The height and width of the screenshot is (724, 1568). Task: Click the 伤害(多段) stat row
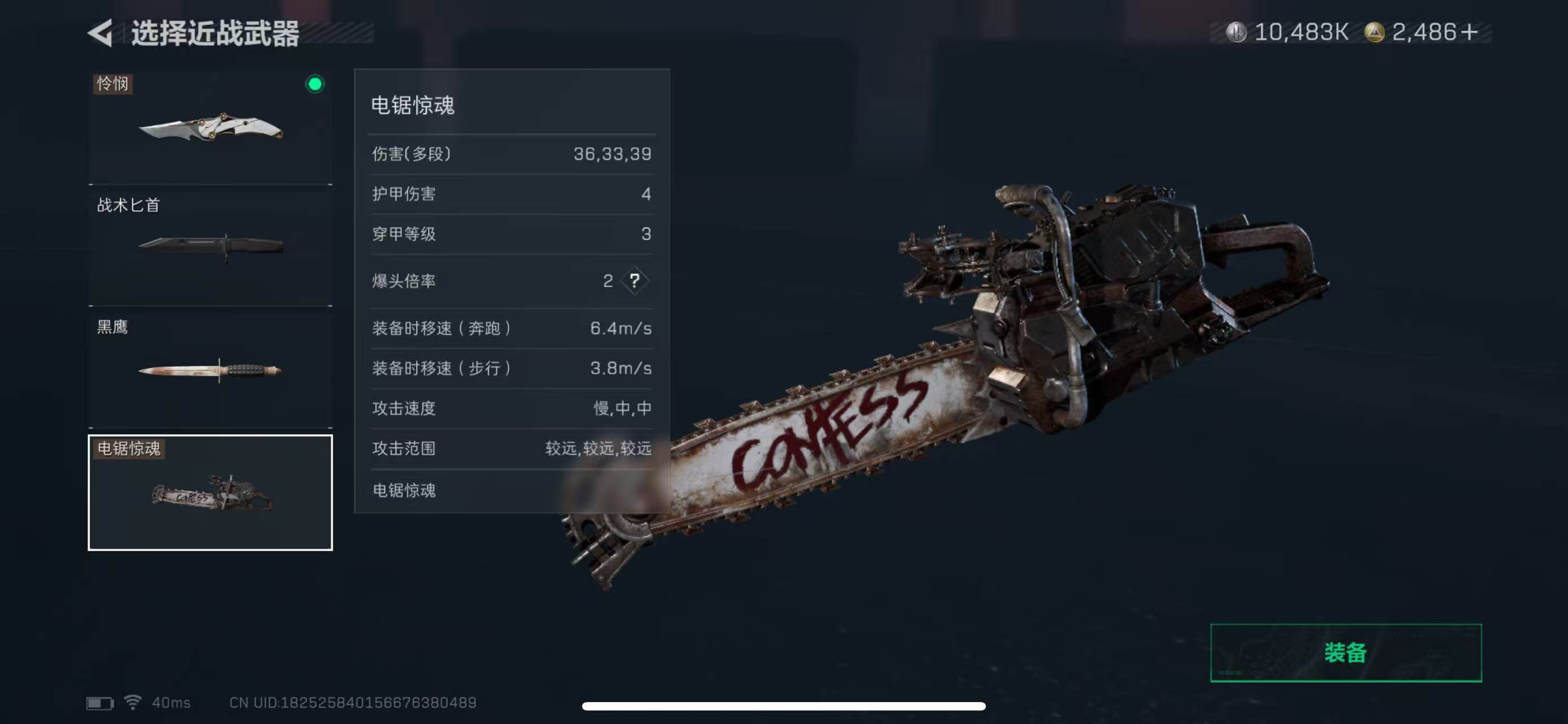[512, 154]
